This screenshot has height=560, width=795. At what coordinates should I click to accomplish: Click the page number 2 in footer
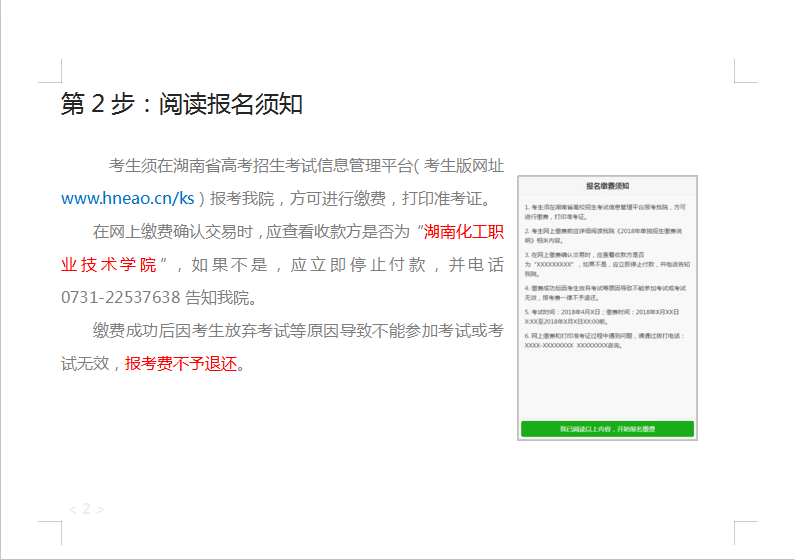(x=86, y=509)
